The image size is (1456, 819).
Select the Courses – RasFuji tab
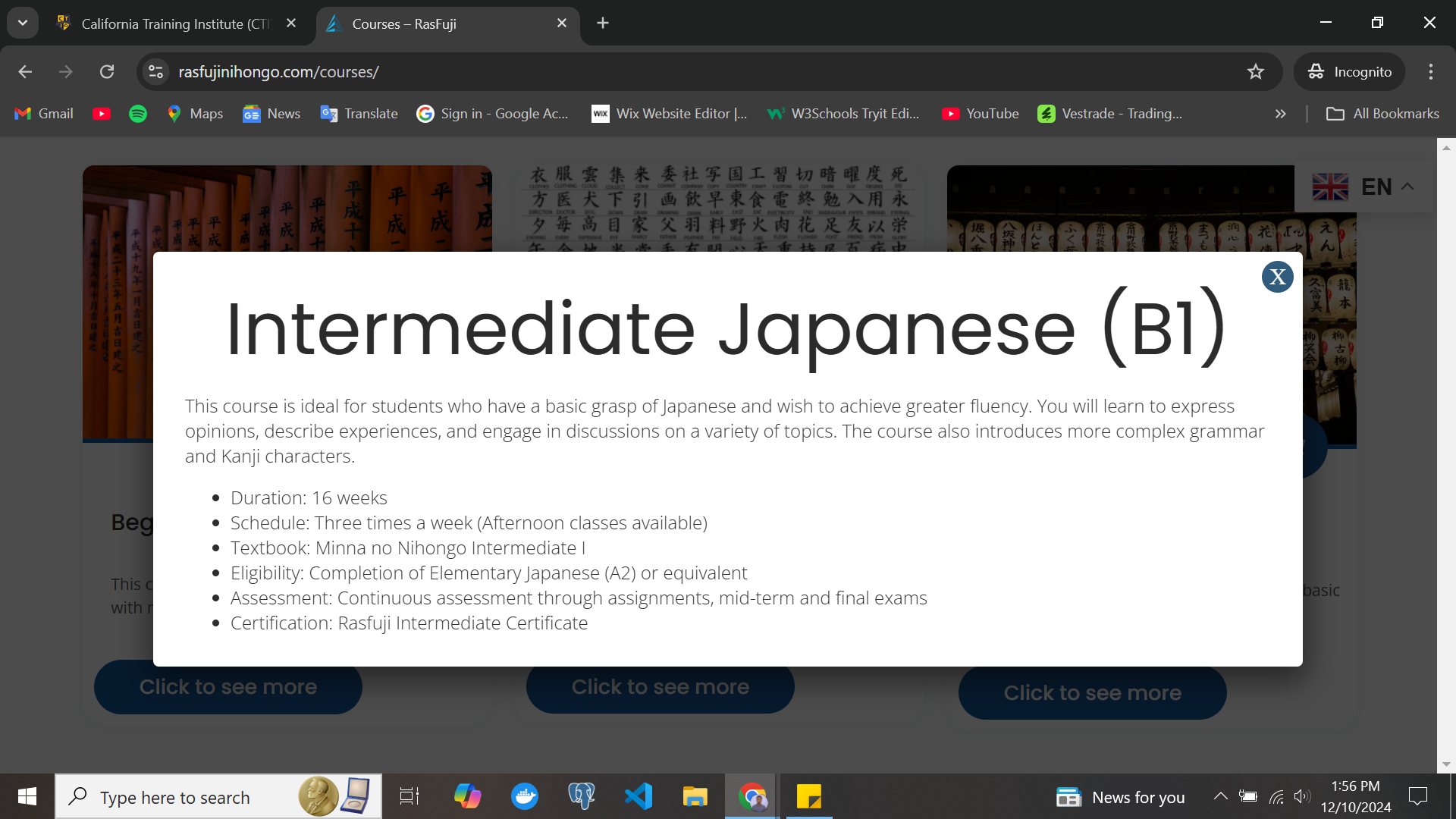tap(447, 24)
